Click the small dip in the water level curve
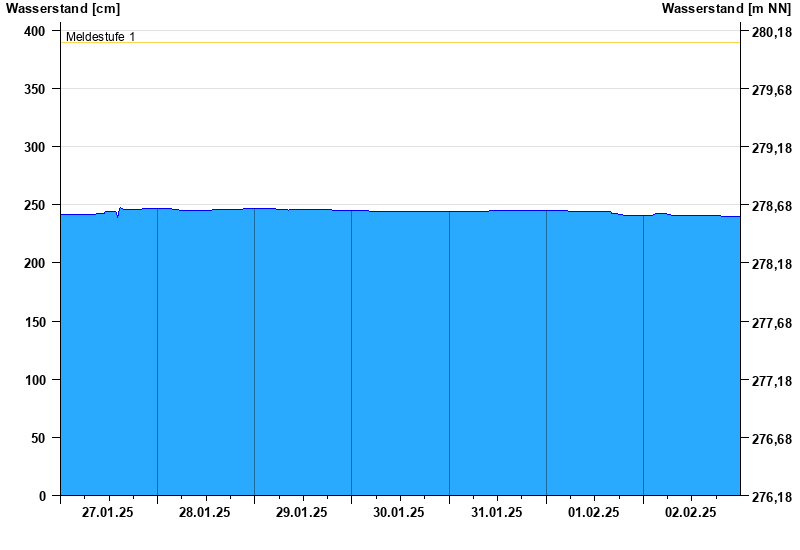 coord(117,215)
